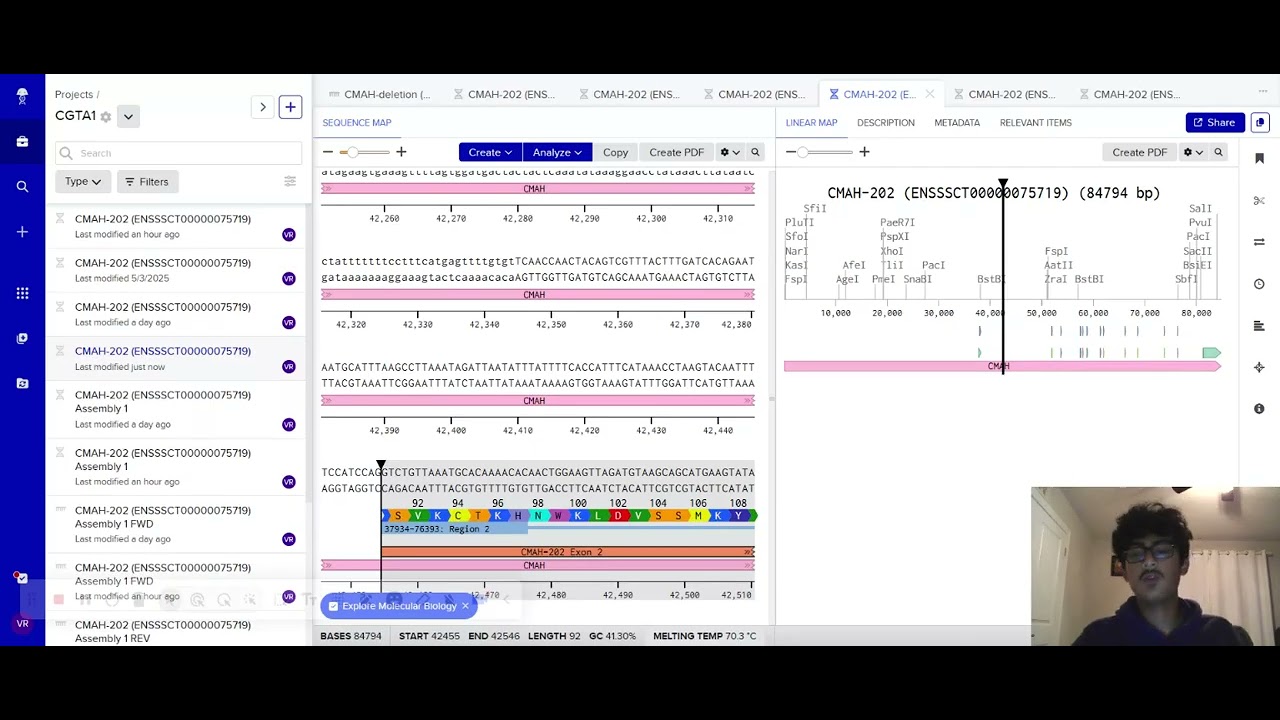Click the project Search input field
The height and width of the screenshot is (720, 1280).
(x=178, y=153)
